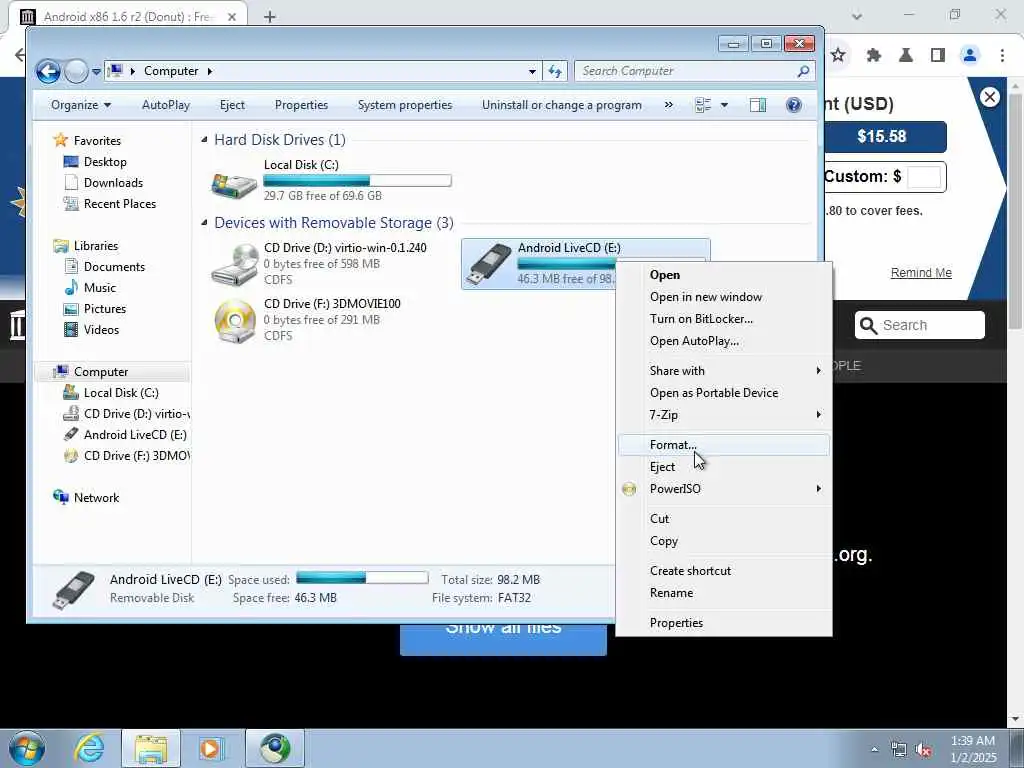
Task: Open the Pictures library
Action: [x=104, y=308]
